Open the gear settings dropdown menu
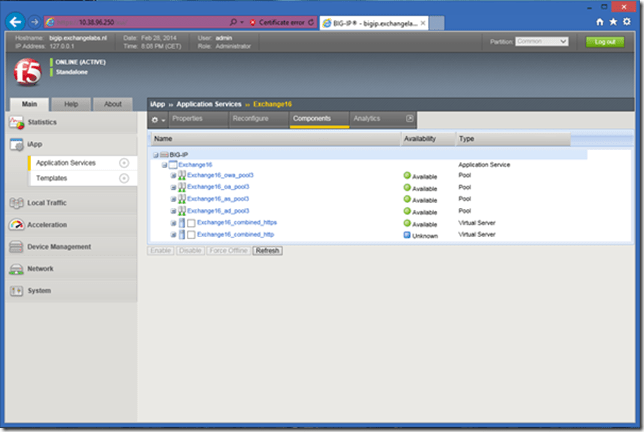644x432 pixels. point(159,119)
